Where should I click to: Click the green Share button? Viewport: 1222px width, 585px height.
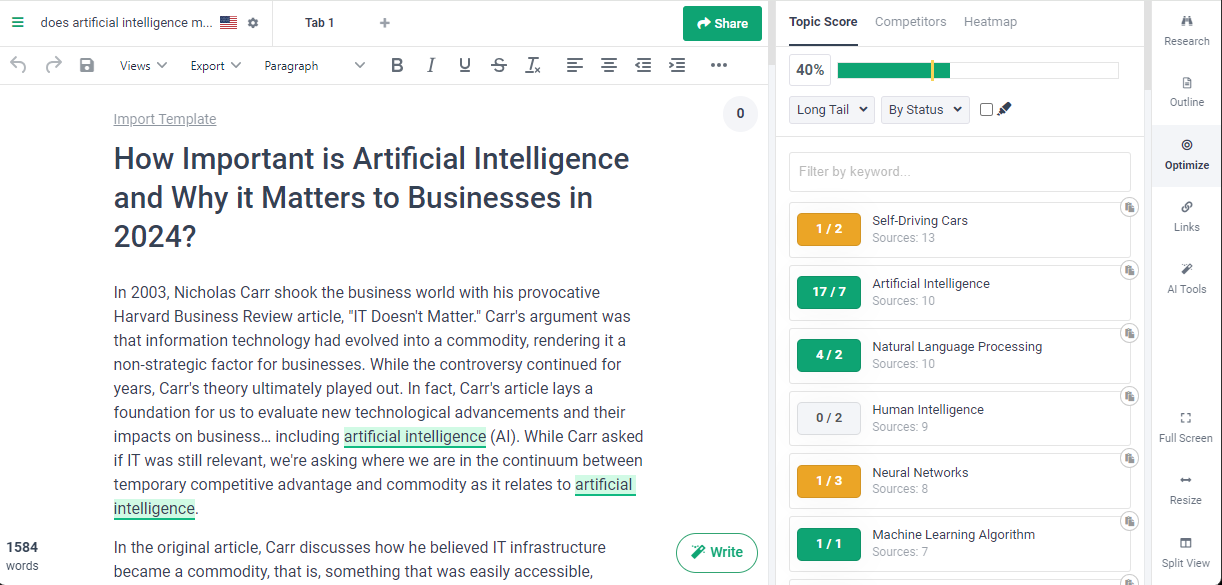coord(722,24)
